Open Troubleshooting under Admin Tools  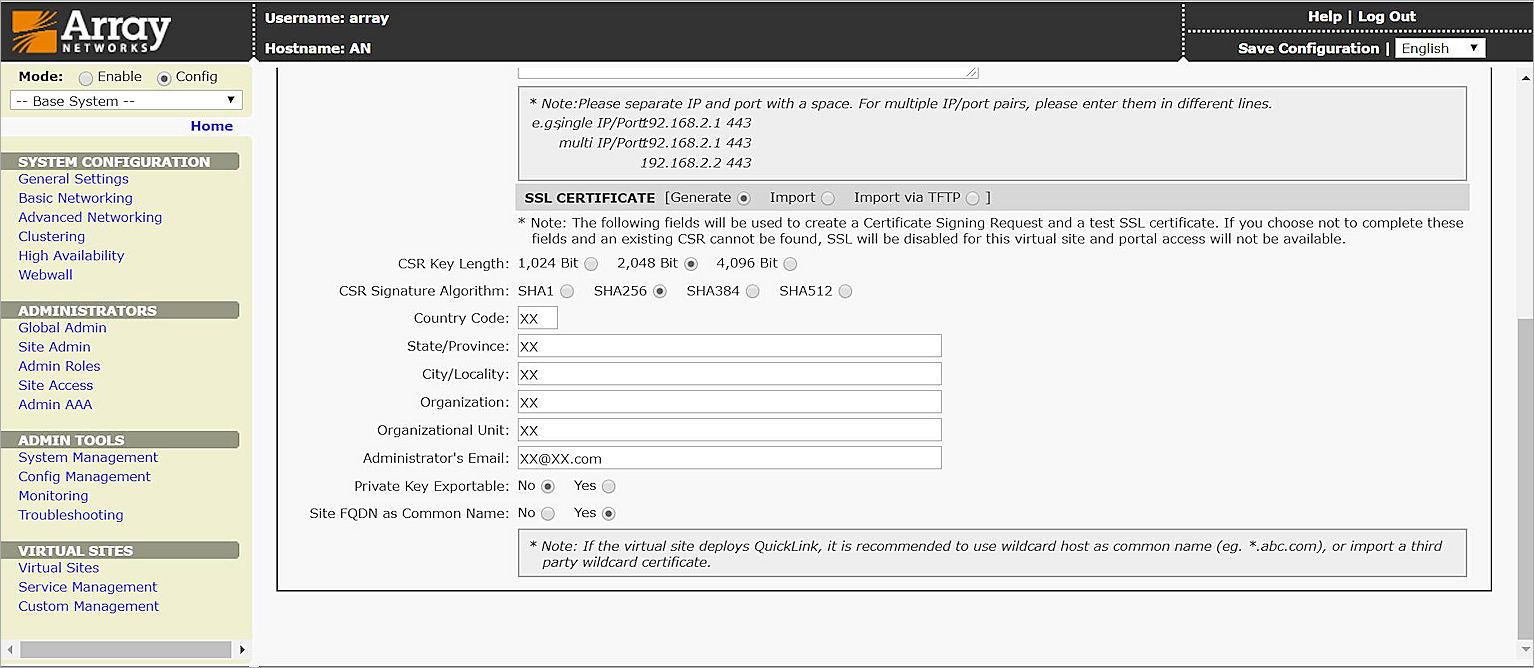pyautogui.click(x=70, y=514)
